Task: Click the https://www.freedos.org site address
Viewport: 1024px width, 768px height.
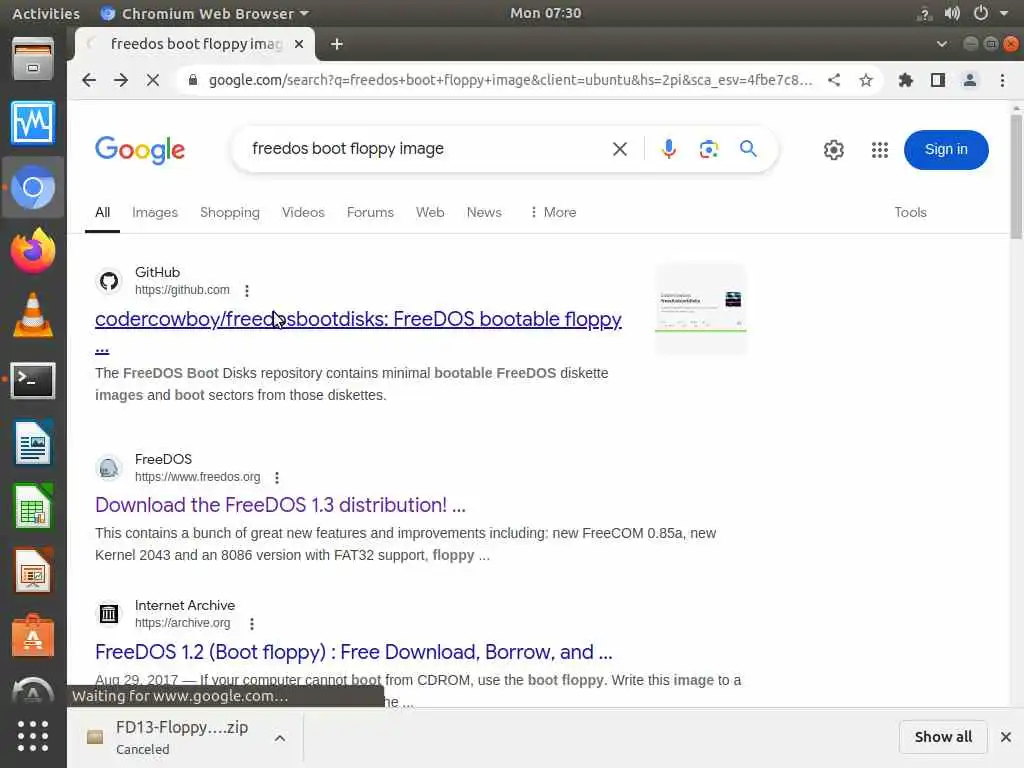Action: point(197,477)
